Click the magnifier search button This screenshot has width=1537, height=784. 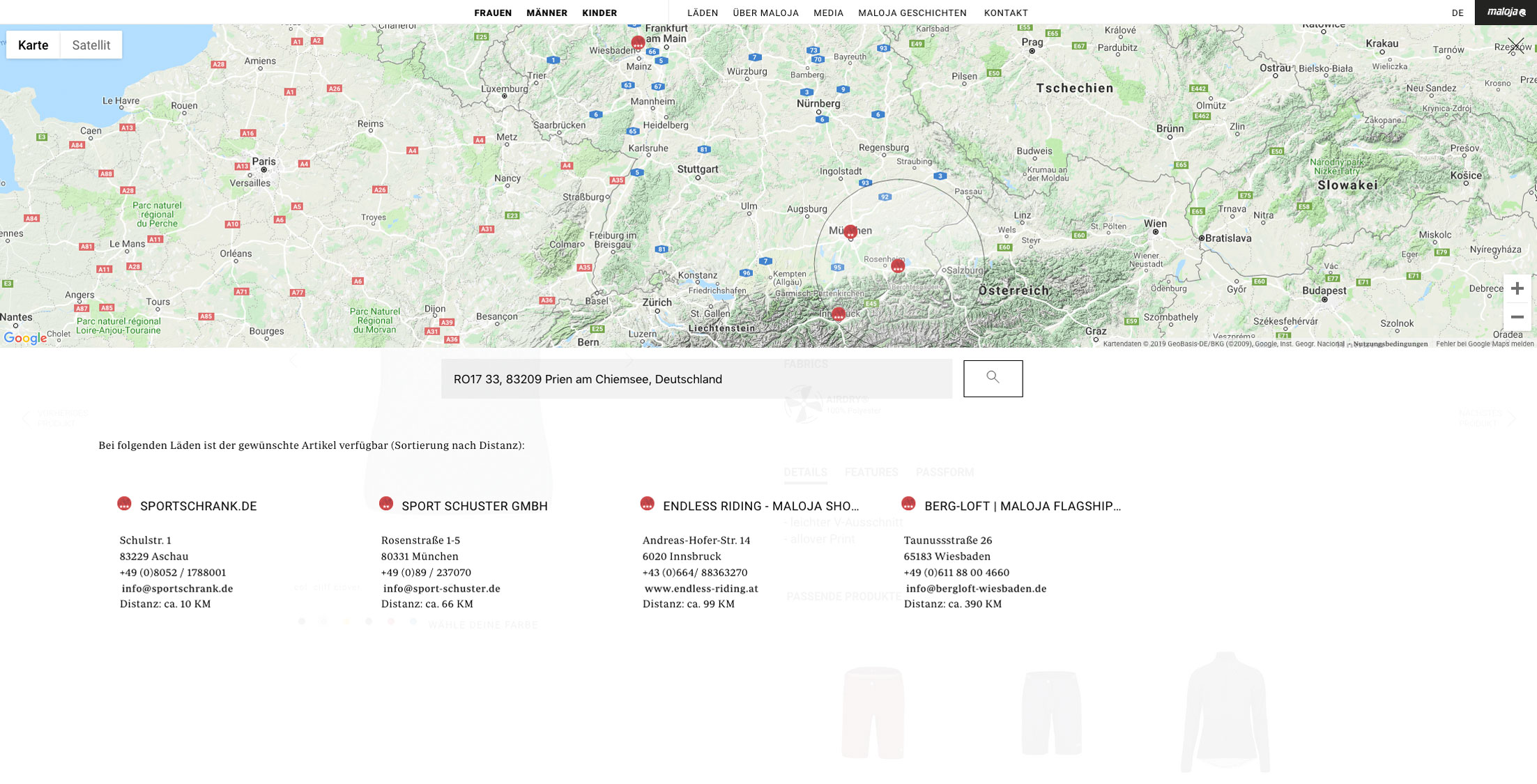click(x=993, y=378)
